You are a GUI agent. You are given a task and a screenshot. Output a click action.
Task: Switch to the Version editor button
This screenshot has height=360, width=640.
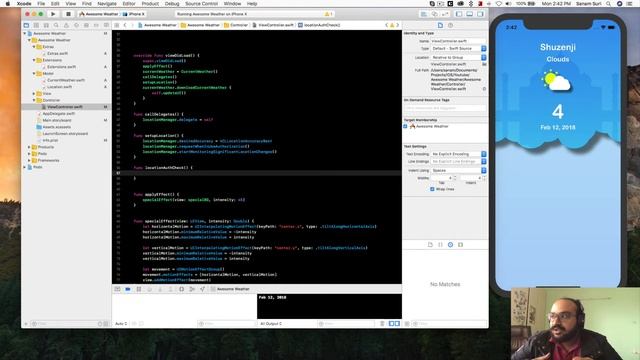pos(445,14)
